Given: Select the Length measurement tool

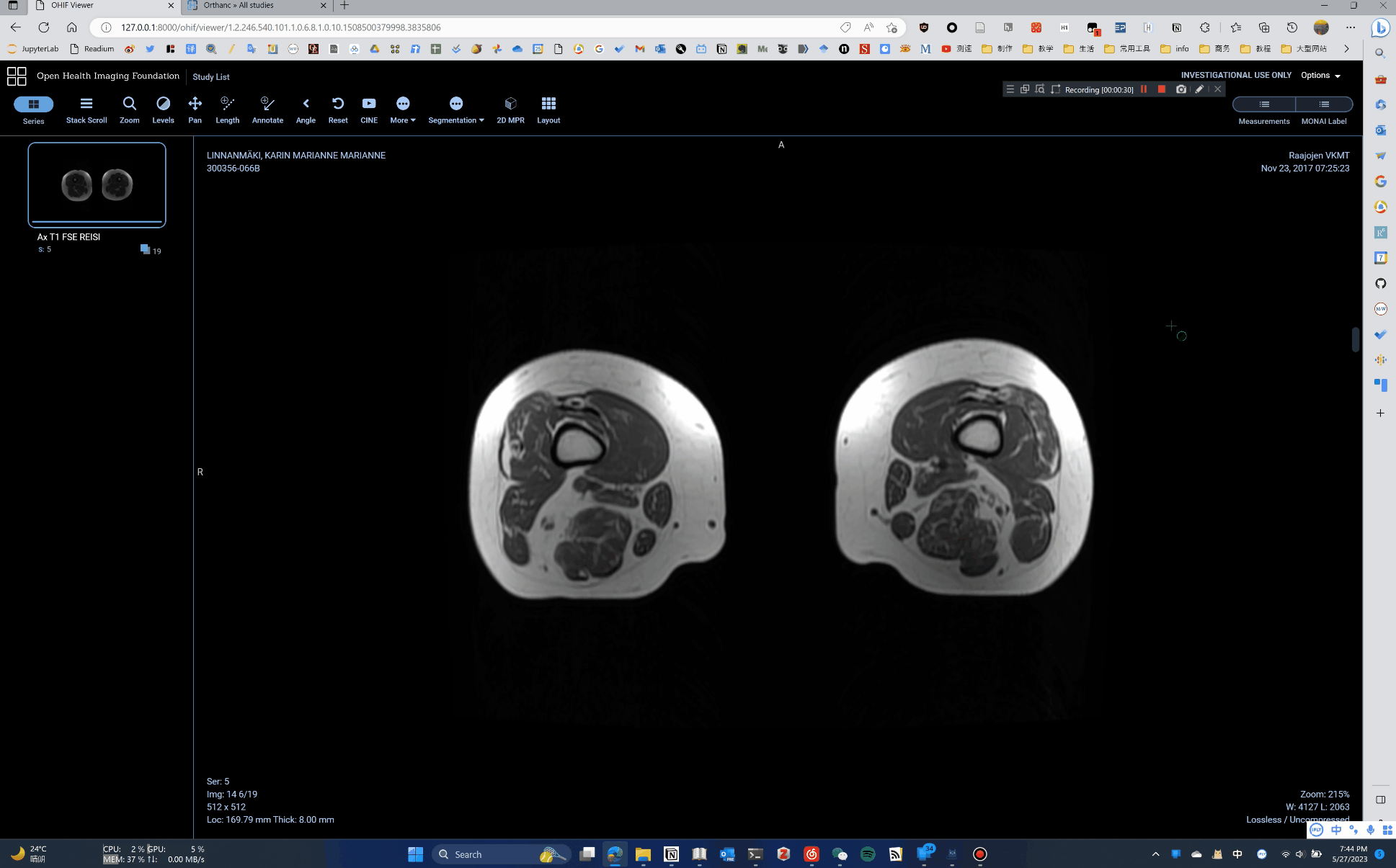Looking at the screenshot, I should tap(227, 109).
